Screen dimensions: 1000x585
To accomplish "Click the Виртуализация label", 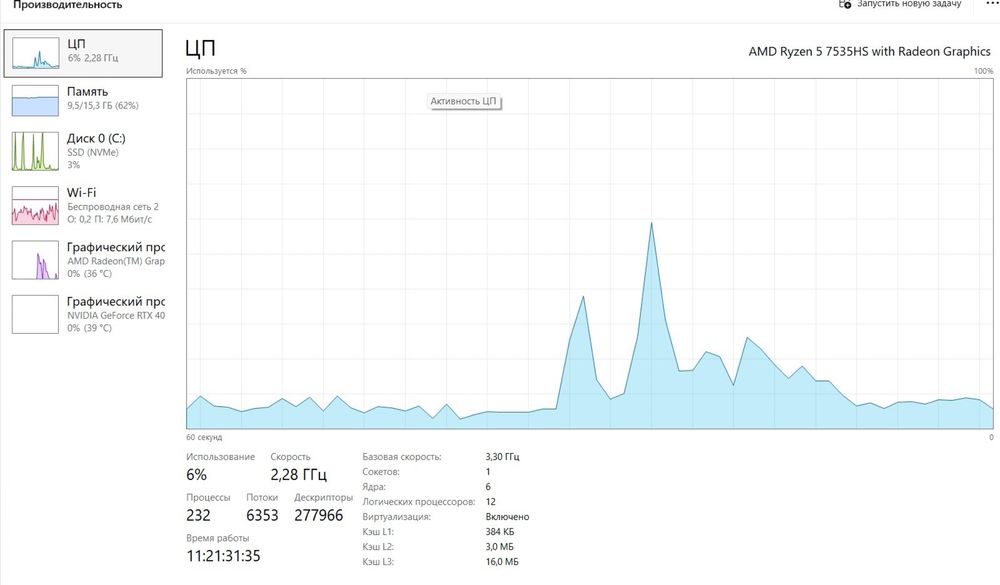I will point(397,517).
